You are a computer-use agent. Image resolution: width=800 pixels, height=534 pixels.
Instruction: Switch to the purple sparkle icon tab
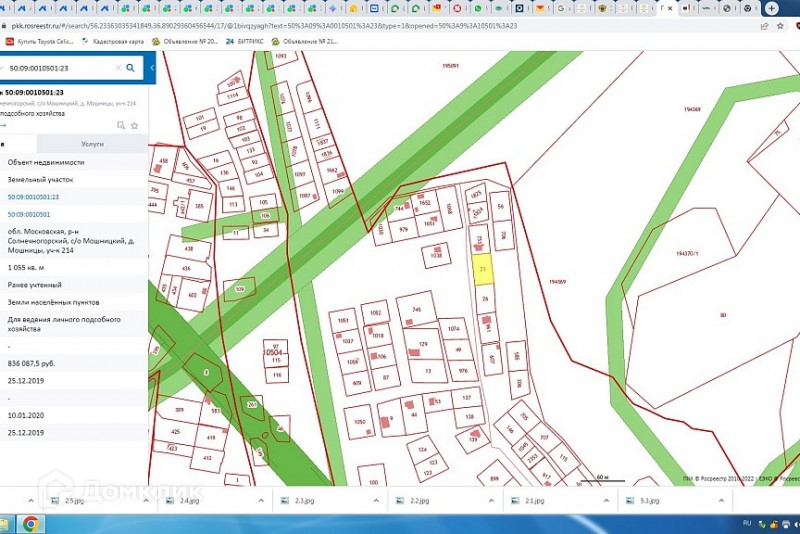(x=333, y=8)
